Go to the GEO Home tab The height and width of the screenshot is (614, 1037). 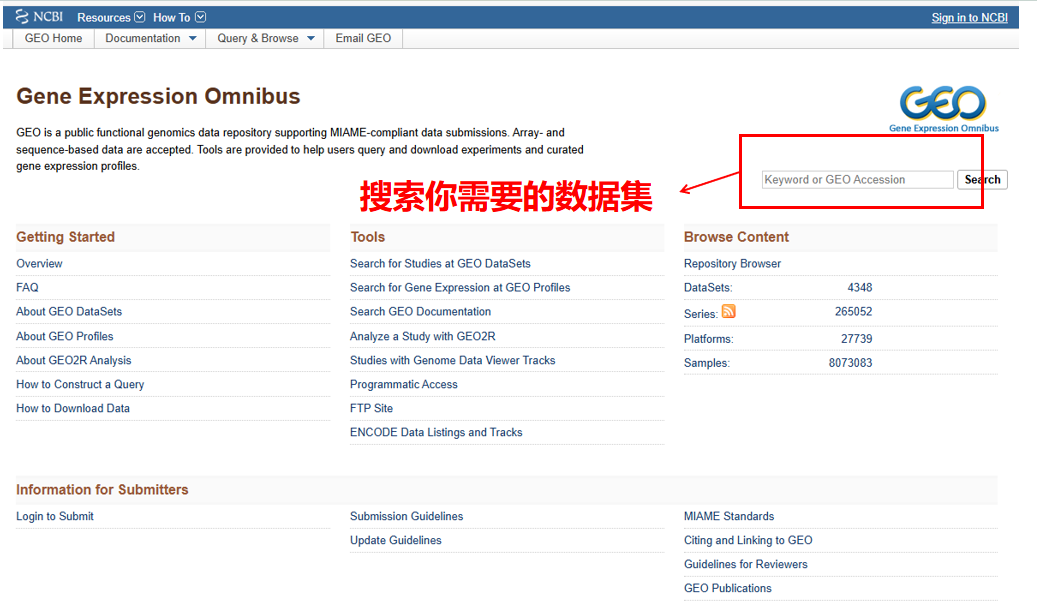click(x=54, y=38)
